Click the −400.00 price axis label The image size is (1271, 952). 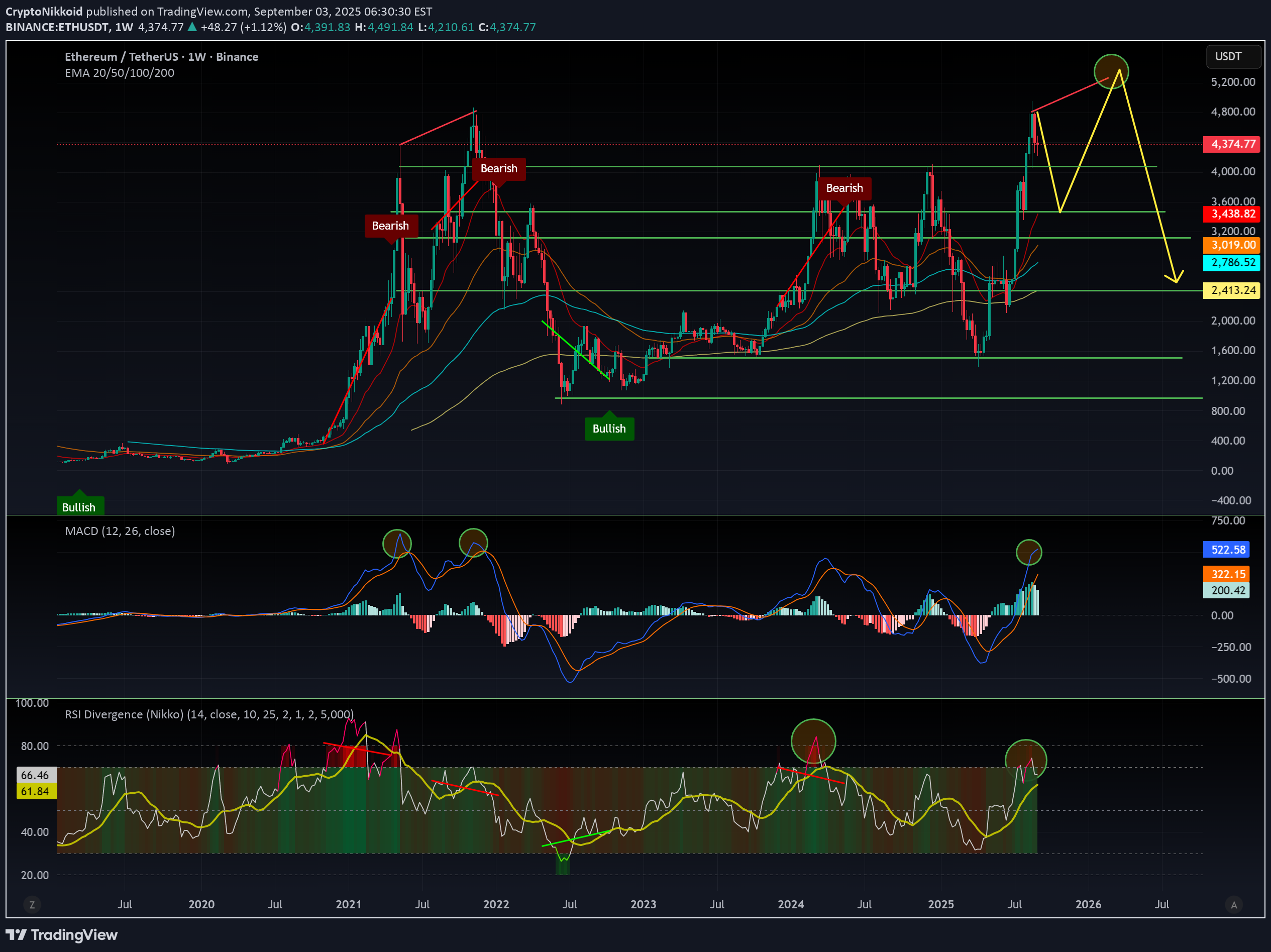coord(1231,500)
